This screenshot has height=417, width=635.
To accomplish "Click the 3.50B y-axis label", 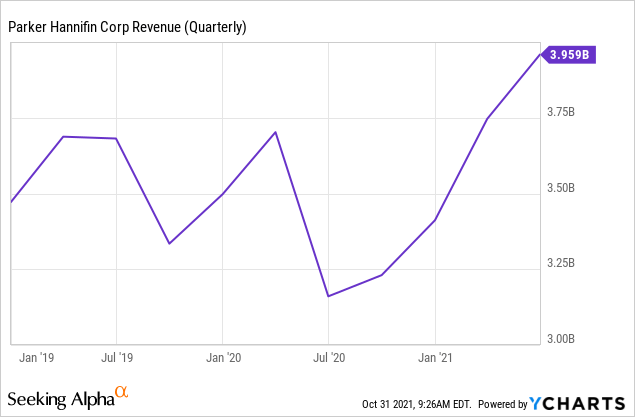I will click(561, 188).
